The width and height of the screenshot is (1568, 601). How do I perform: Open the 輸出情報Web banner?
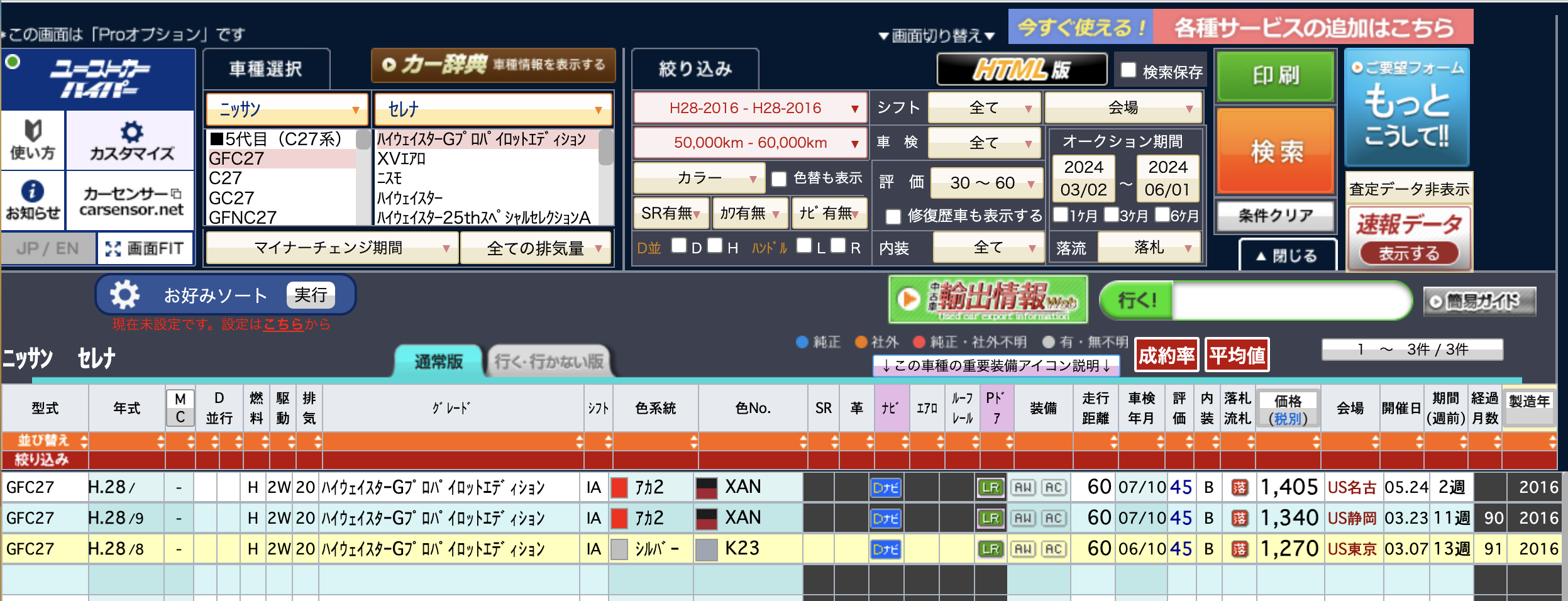pos(988,299)
